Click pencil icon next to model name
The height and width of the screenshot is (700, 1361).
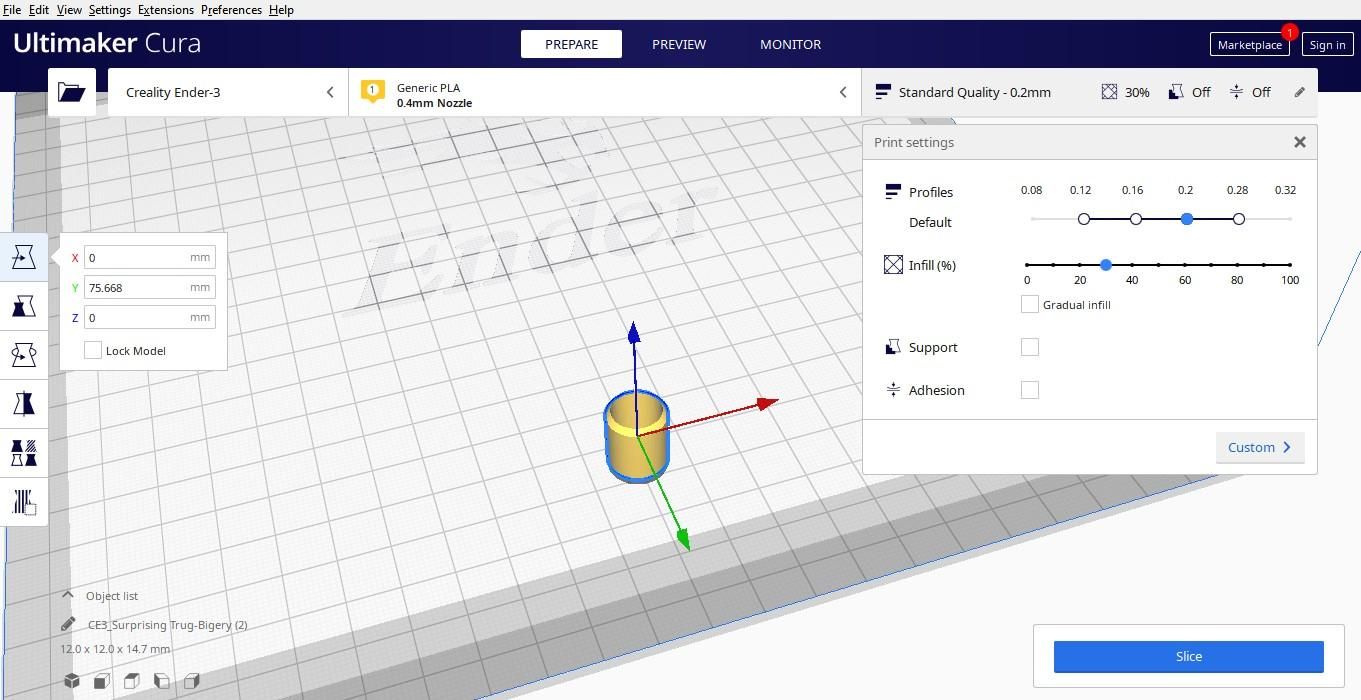click(x=68, y=625)
